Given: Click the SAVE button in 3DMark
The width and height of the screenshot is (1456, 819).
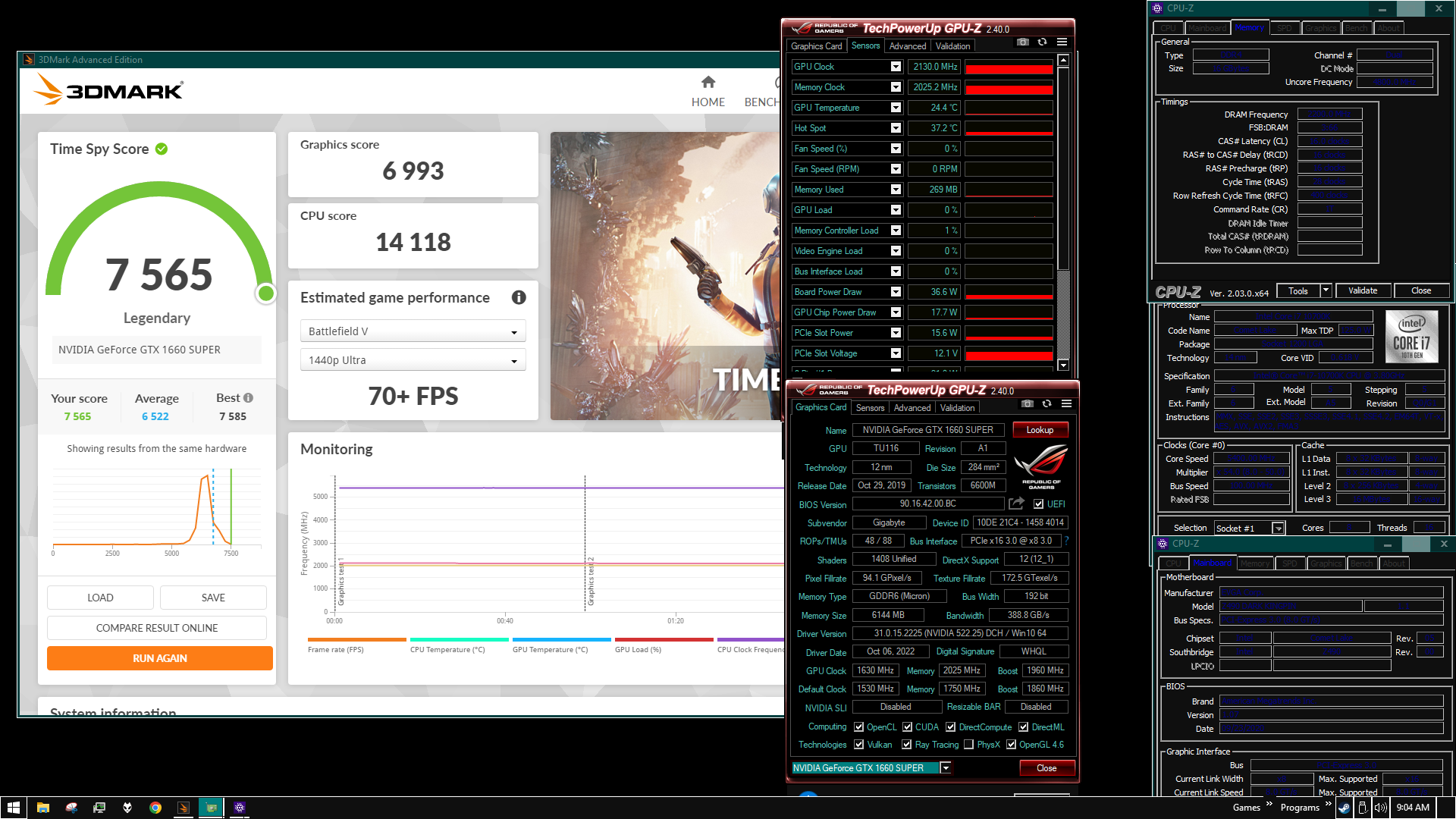Looking at the screenshot, I should tap(213, 598).
